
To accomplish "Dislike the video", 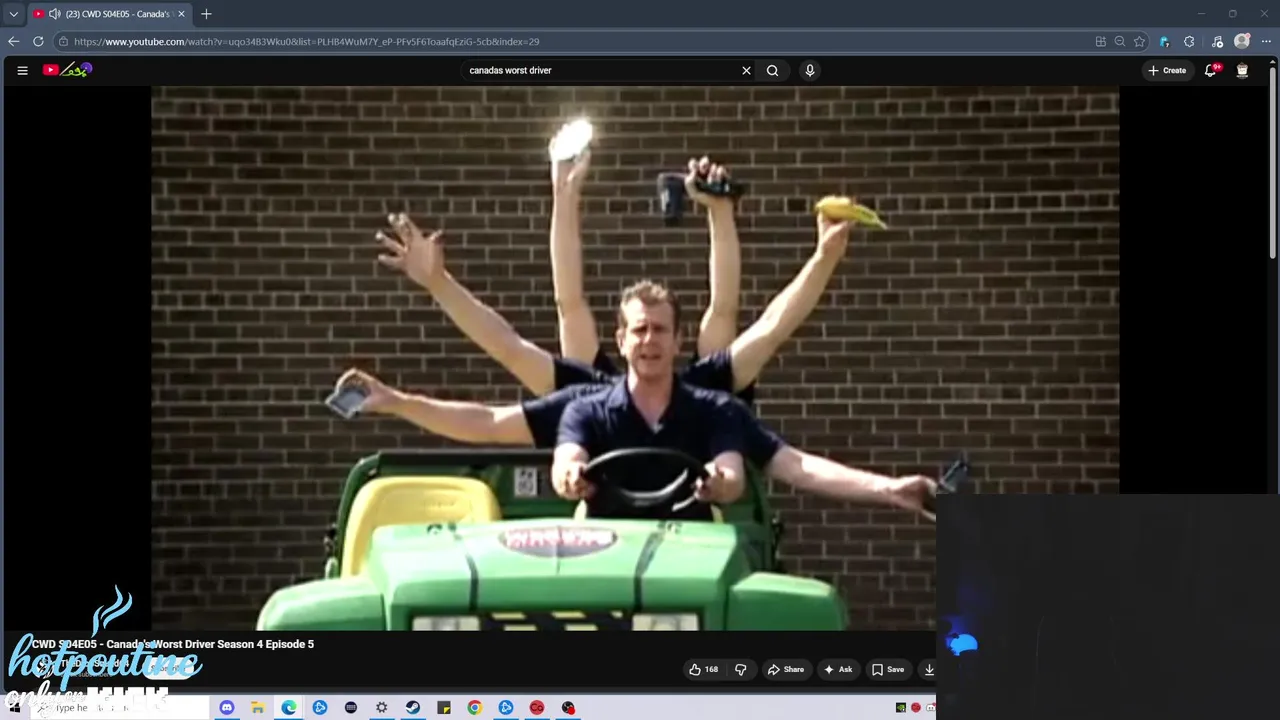I will [x=741, y=670].
